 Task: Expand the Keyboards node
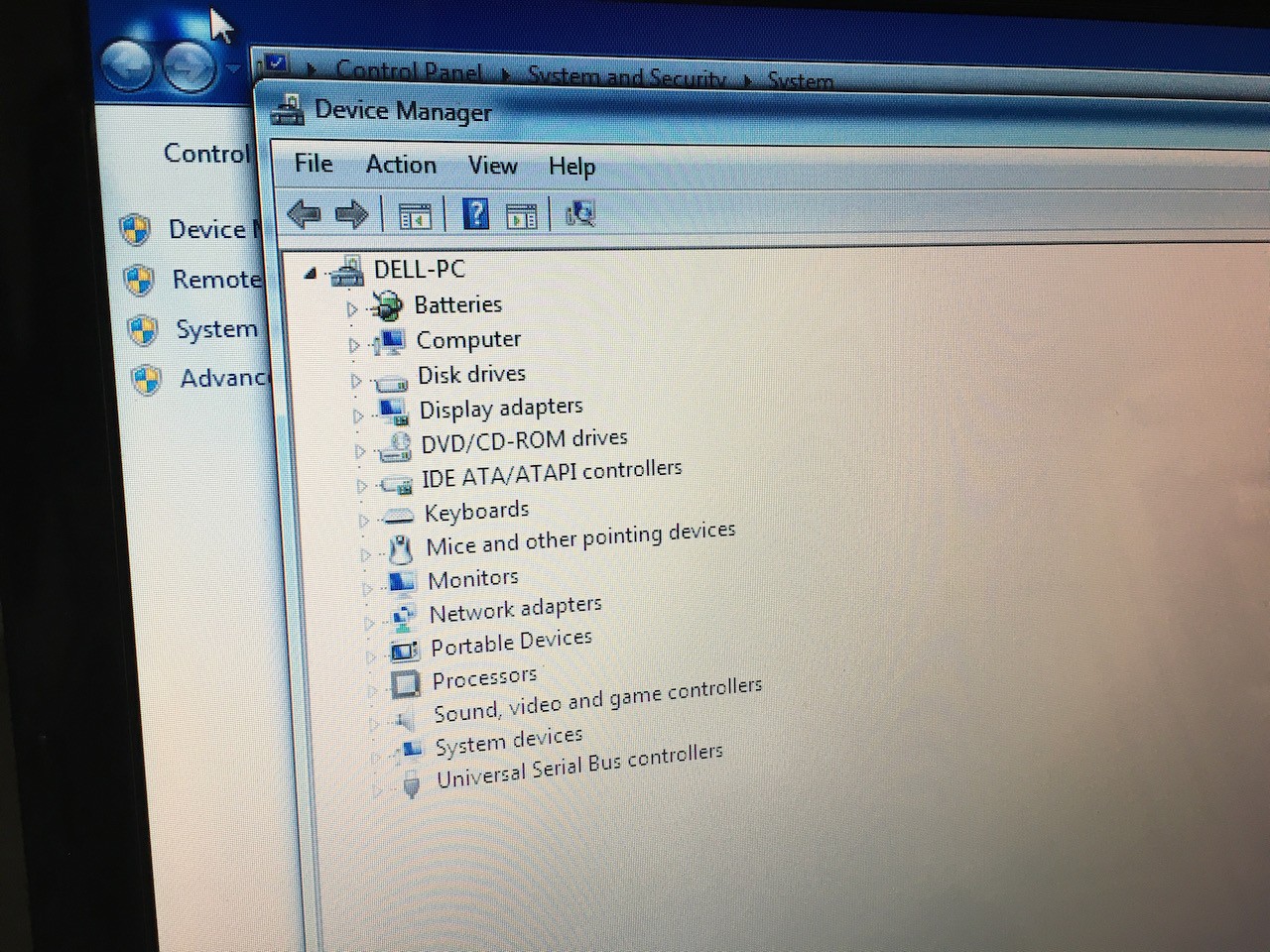click(364, 520)
